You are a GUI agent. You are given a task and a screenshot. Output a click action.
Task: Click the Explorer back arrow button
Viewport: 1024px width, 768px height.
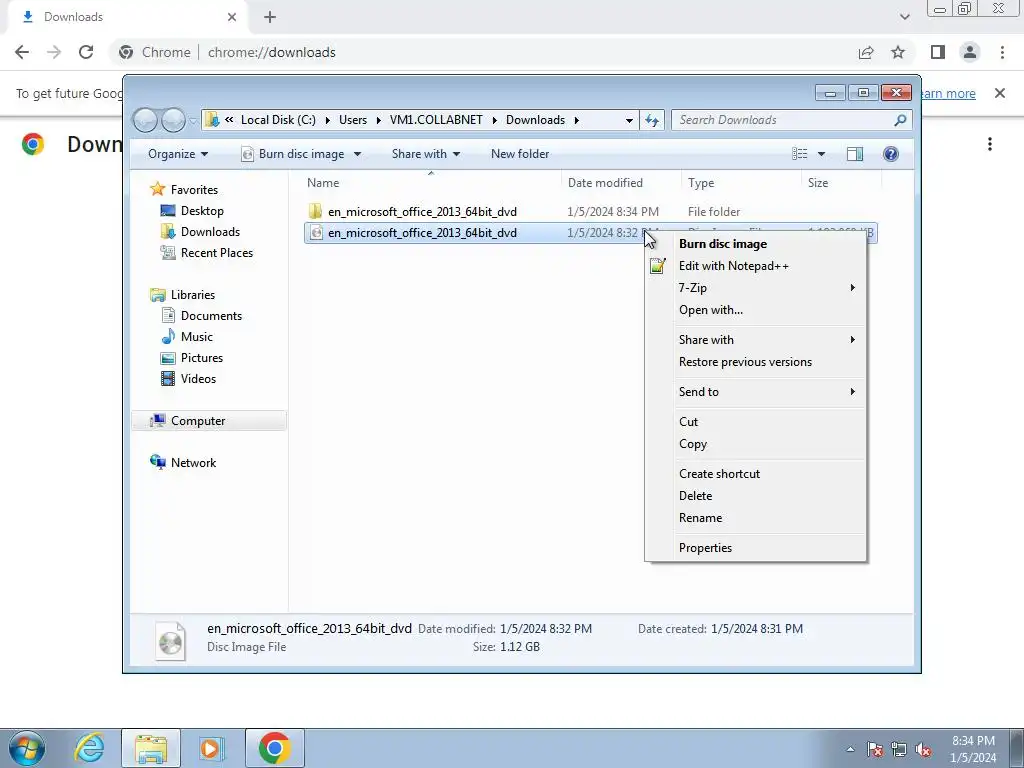pyautogui.click(x=145, y=120)
